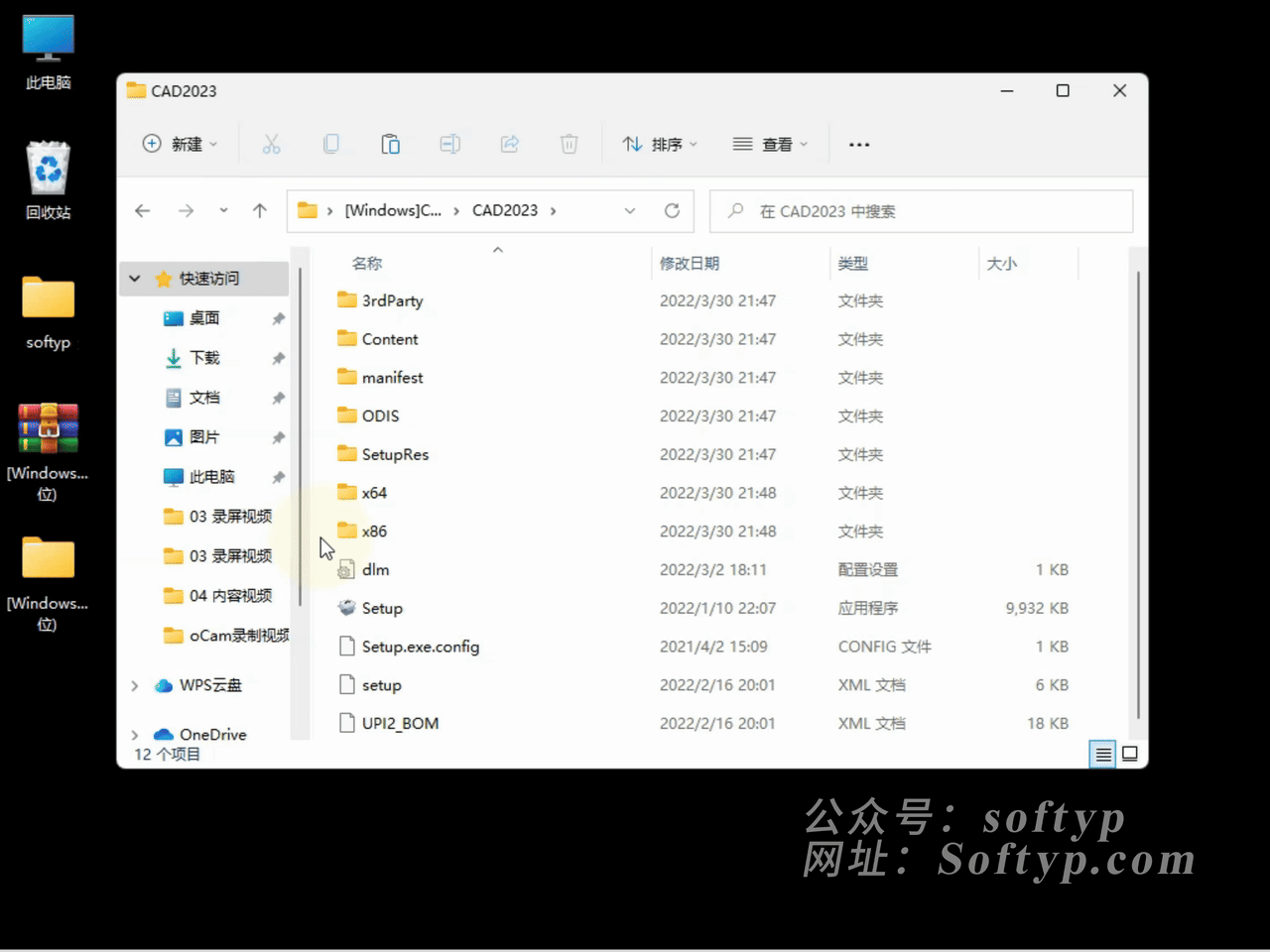Click the Forward navigation arrow
Viewport: 1270px width, 952px height.
point(186,210)
